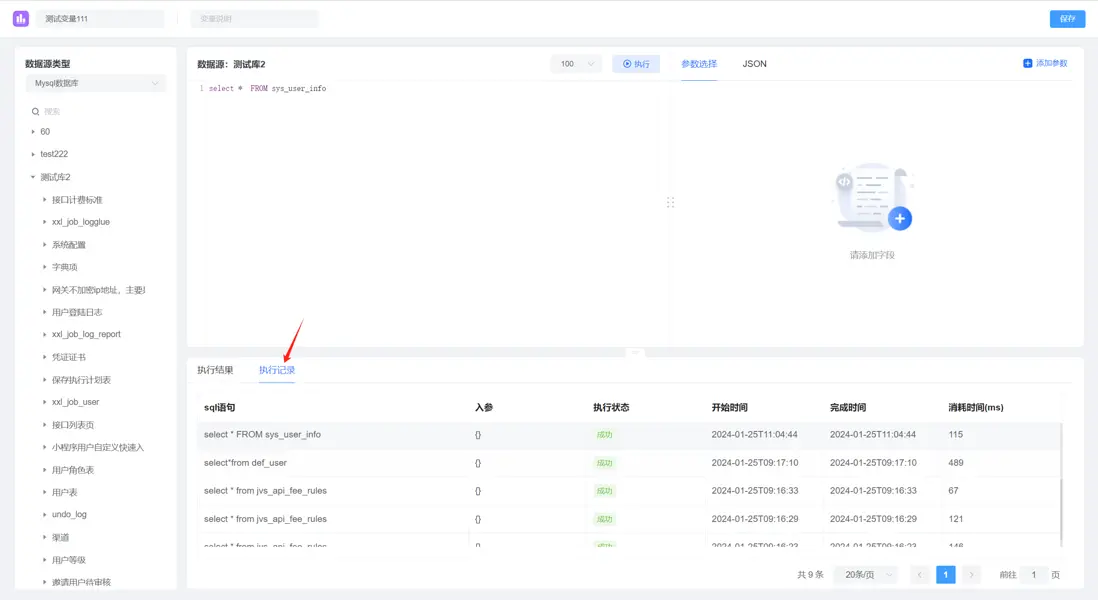Select the xxl_job_user tree item
The height and width of the screenshot is (600, 1098).
click(x=75, y=402)
